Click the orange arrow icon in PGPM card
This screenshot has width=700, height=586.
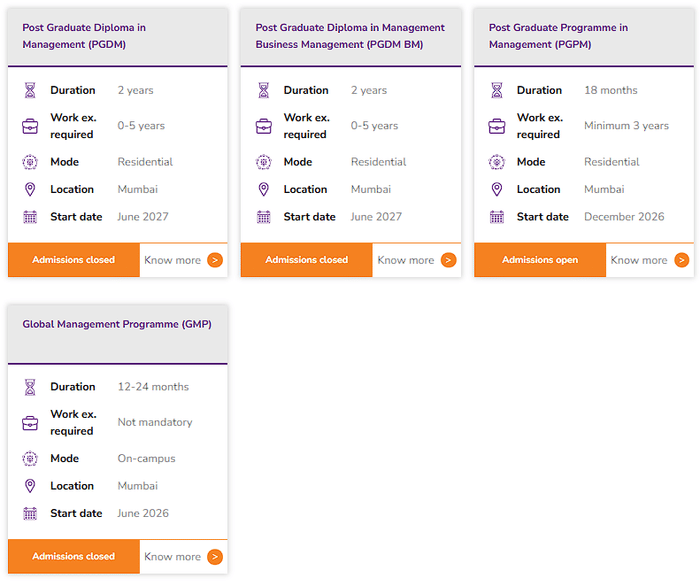tap(681, 260)
